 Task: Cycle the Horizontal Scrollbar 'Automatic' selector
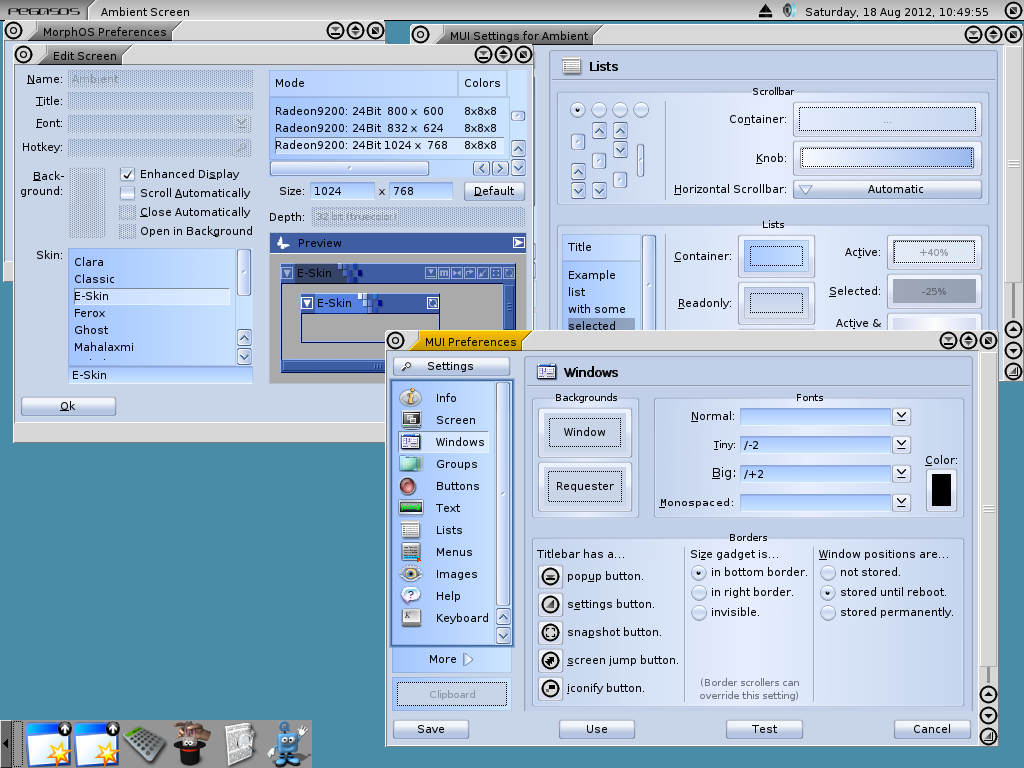[x=888, y=189]
